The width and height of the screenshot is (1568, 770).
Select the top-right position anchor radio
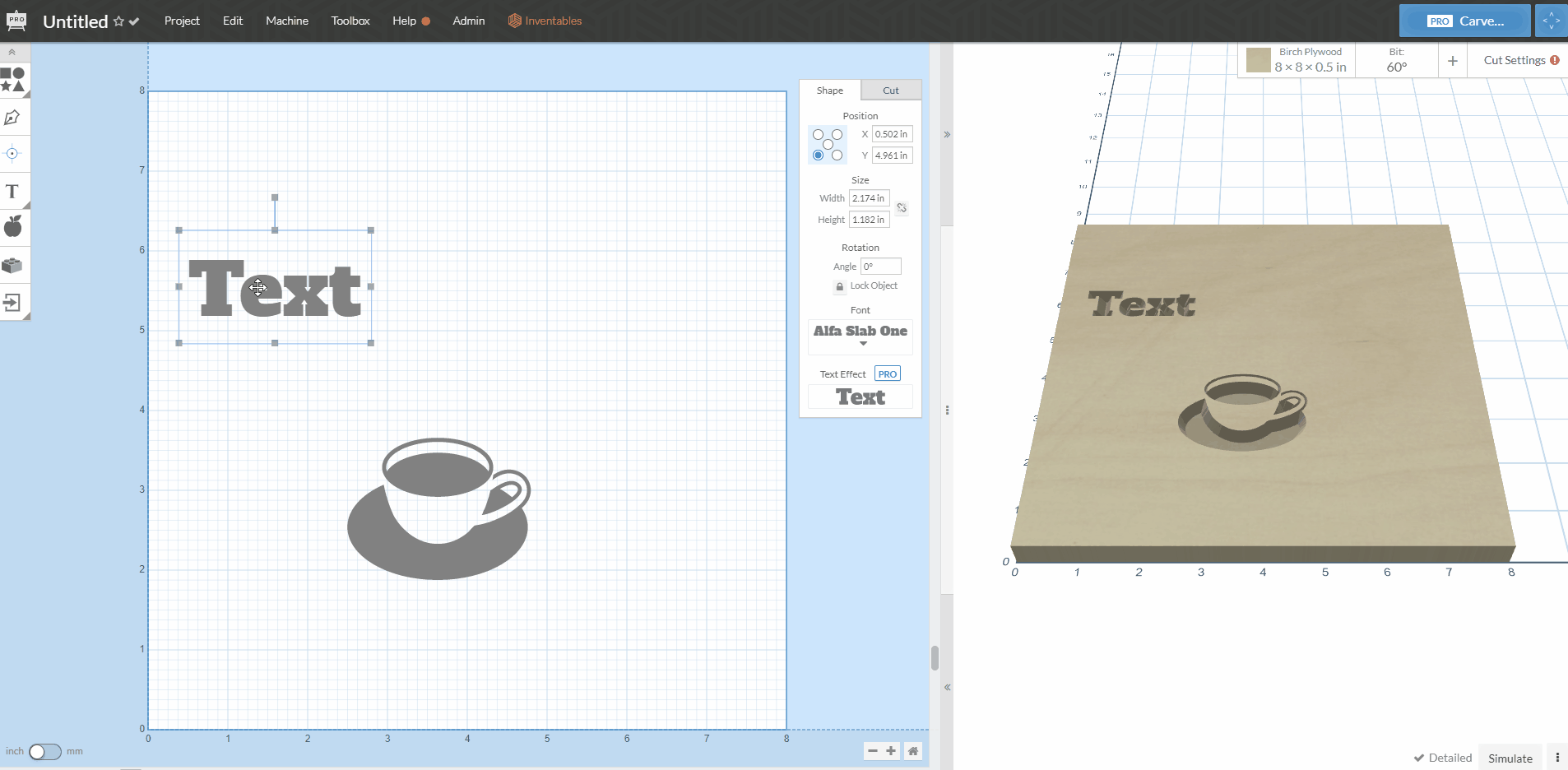point(837,134)
